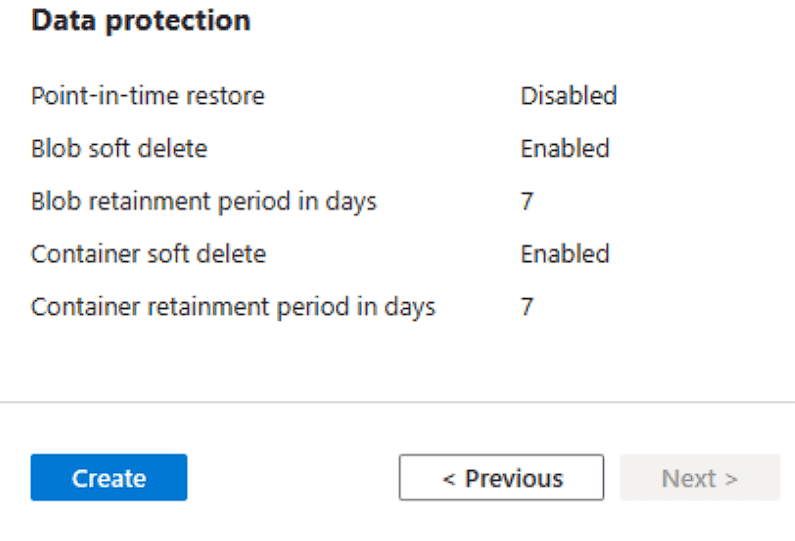Click the greyed-out Next button
Screen dimensions: 795x541
pos(699,478)
